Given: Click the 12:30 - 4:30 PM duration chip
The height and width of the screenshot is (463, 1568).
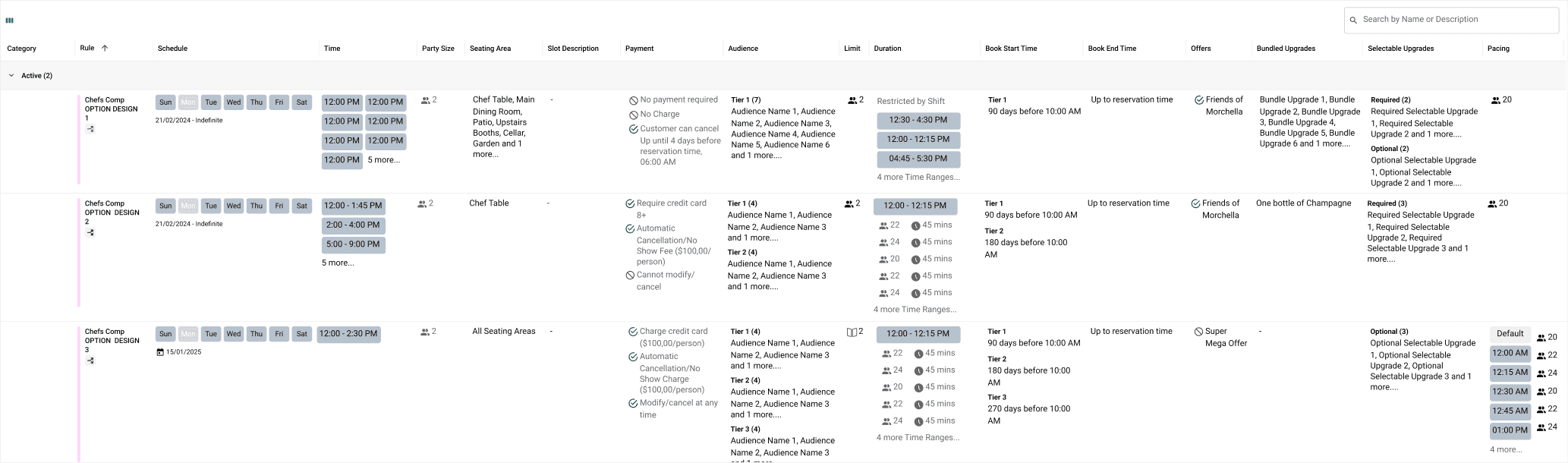Looking at the screenshot, I should (x=918, y=121).
